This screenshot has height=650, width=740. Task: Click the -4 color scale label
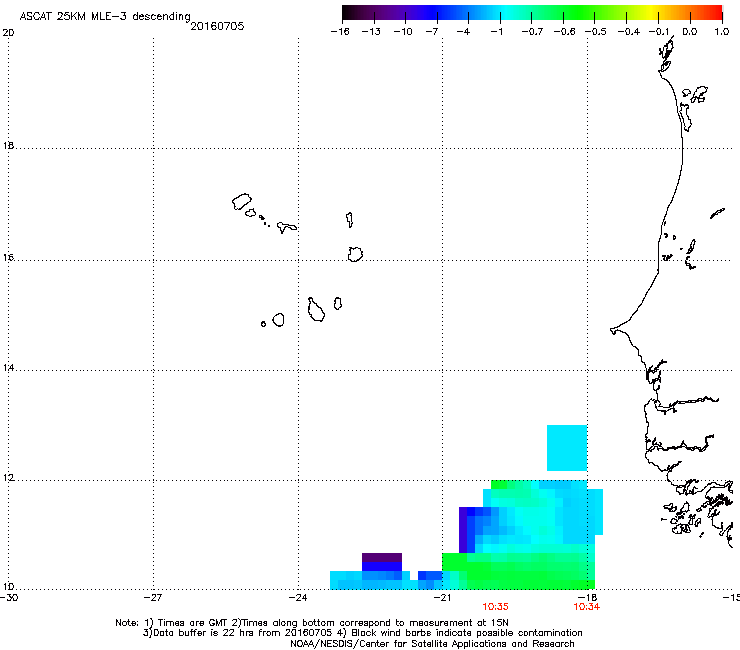coord(463,32)
